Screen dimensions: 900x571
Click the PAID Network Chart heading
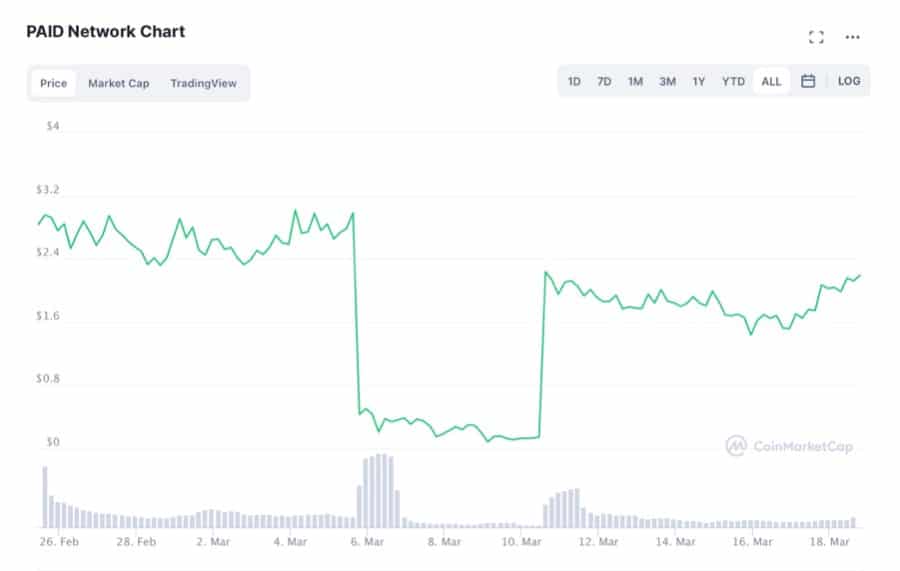105,31
